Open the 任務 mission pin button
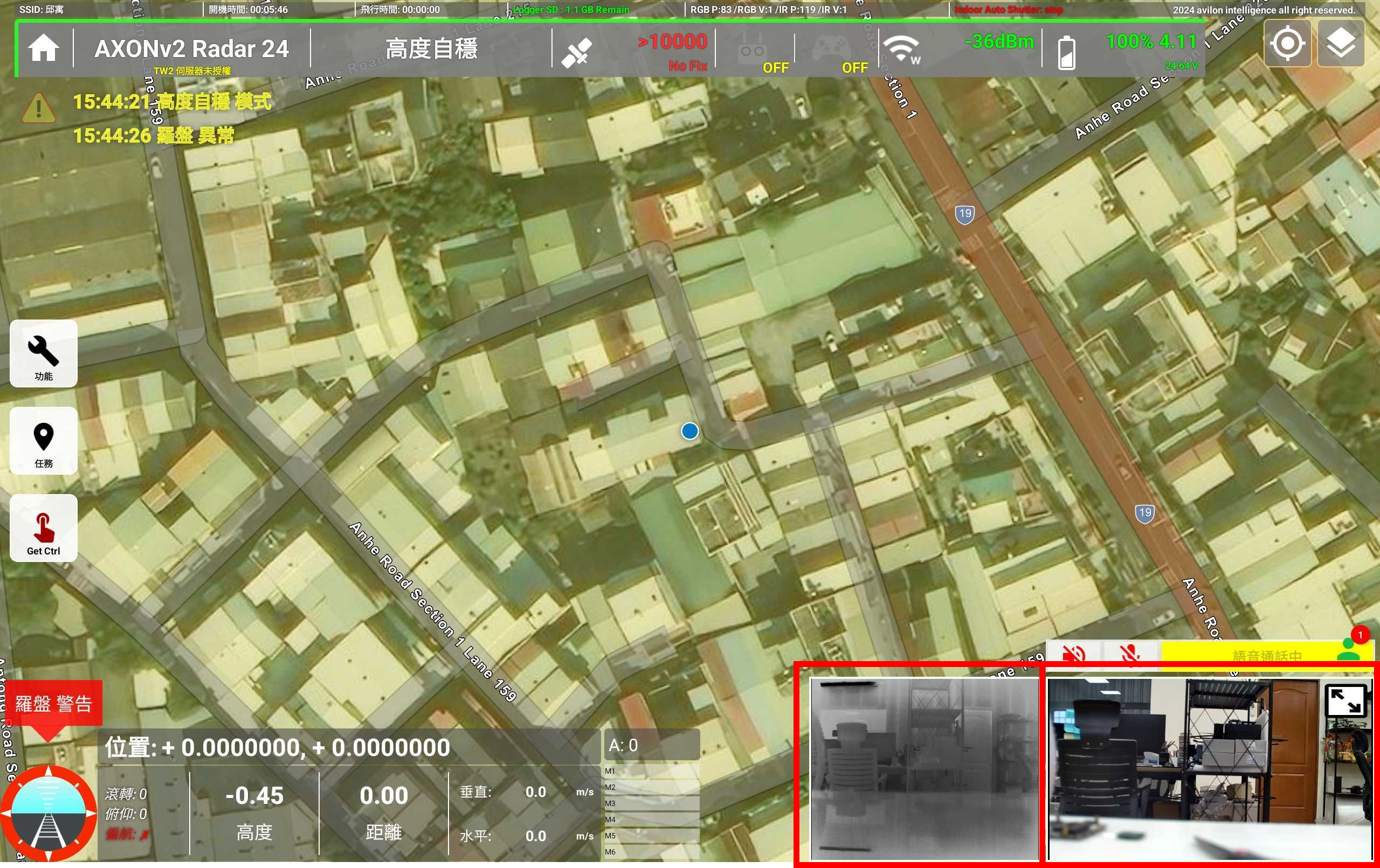Image resolution: width=1380 pixels, height=868 pixels. click(44, 441)
